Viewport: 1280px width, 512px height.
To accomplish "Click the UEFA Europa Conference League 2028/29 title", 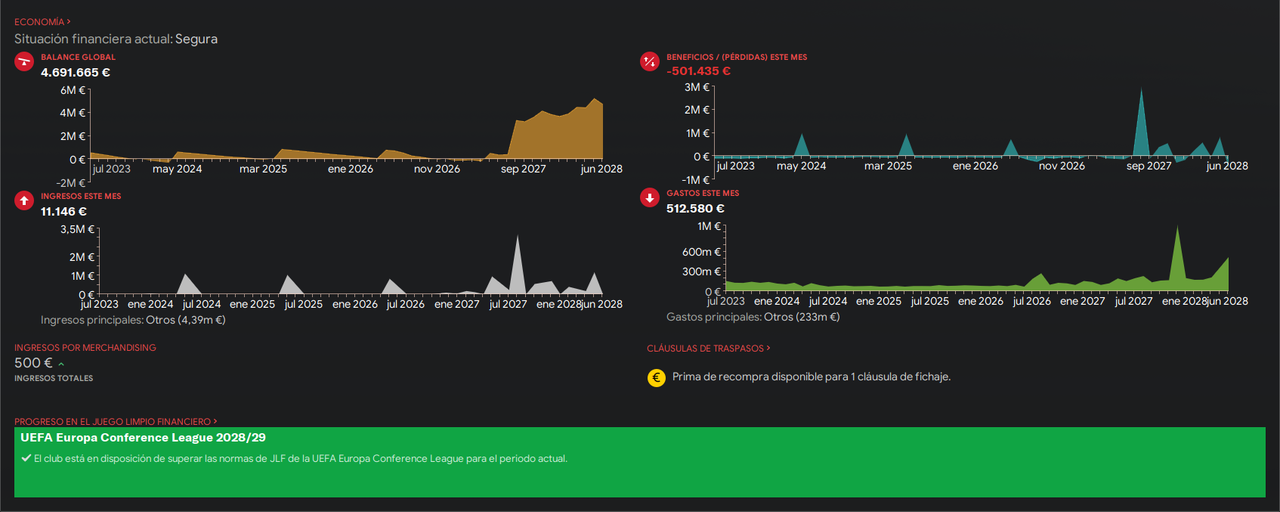I will click(x=143, y=437).
